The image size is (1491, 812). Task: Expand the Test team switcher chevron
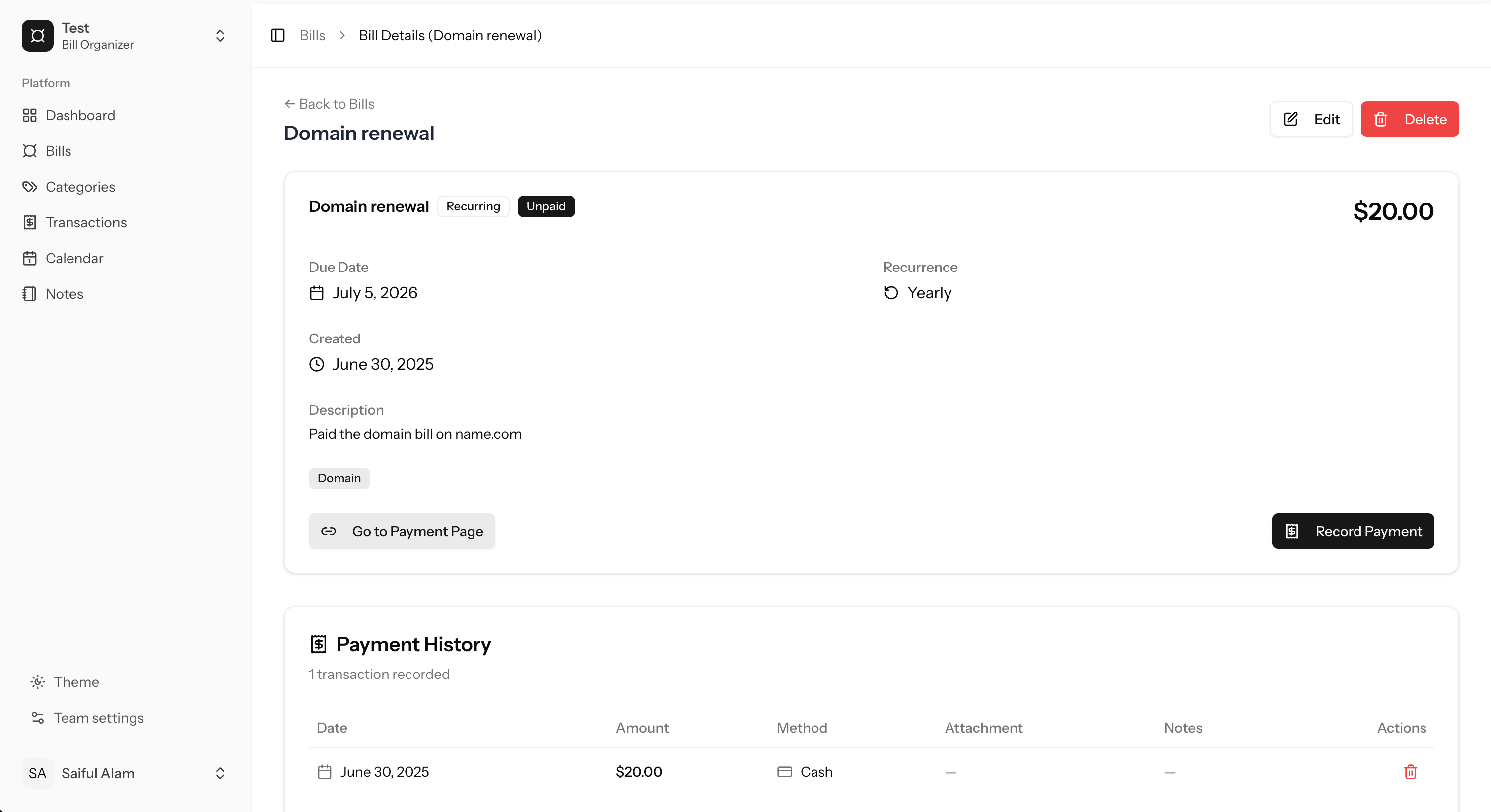tap(220, 36)
